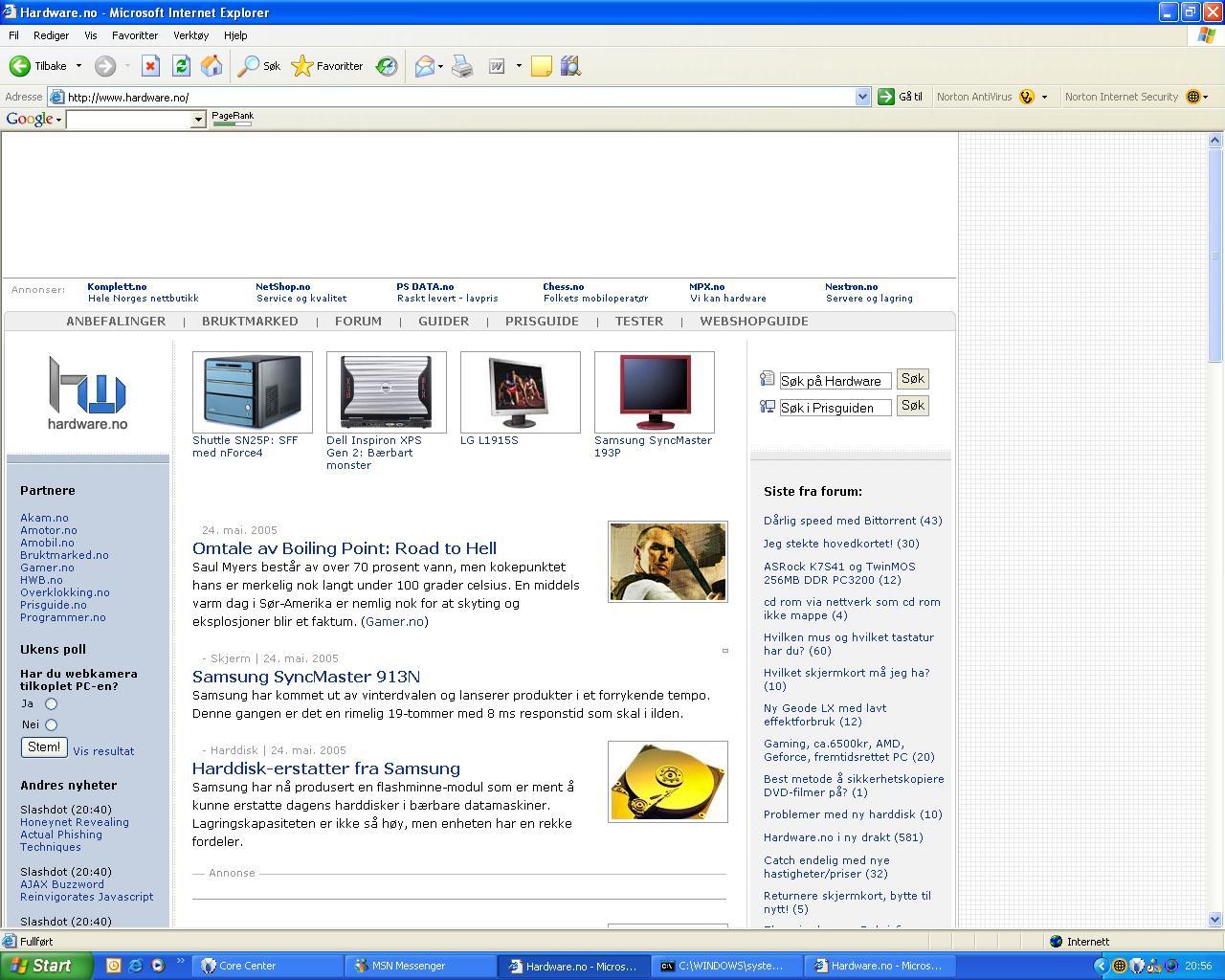Launch Windows Media Player from Quick Launch
Viewport: 1225px width, 980px height.
(x=157, y=966)
